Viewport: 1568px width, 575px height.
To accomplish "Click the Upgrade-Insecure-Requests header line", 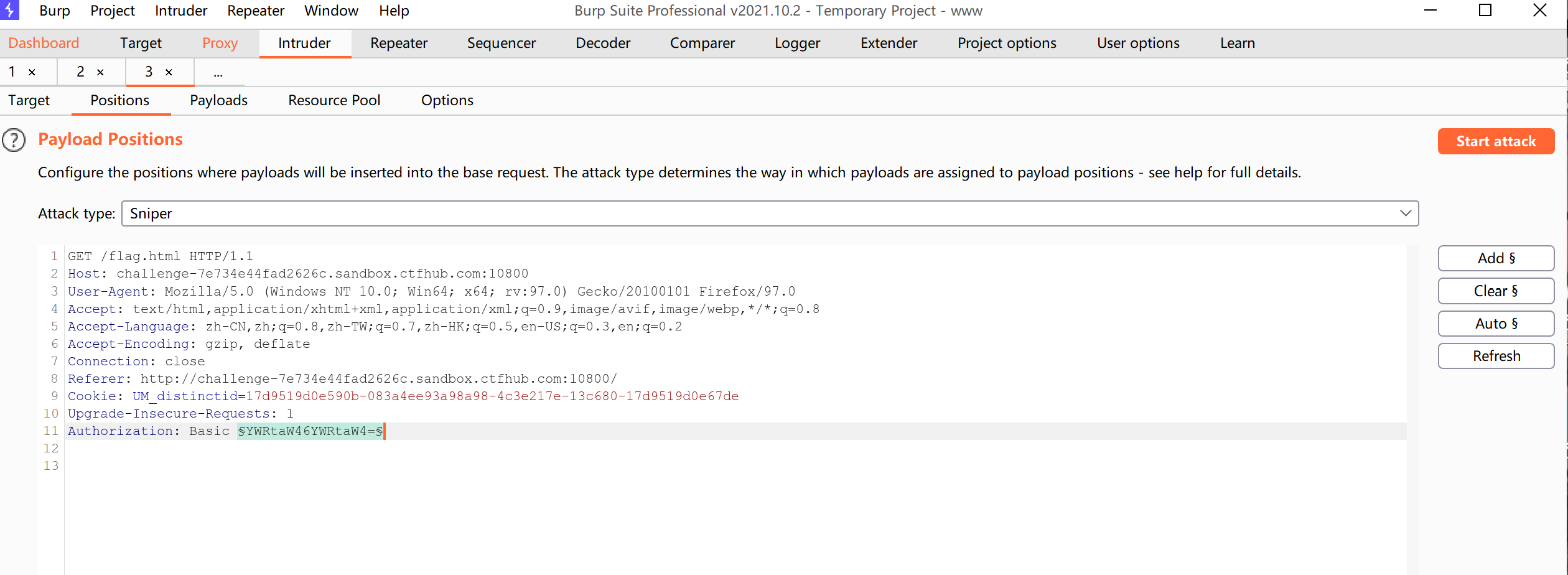I will [x=180, y=413].
